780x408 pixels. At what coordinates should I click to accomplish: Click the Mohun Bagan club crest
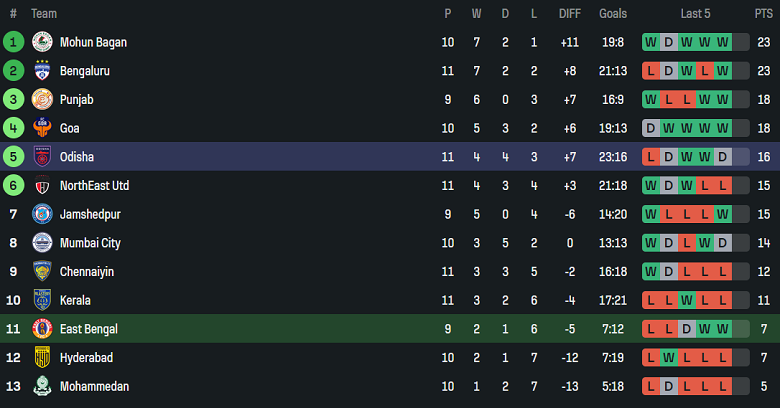pos(42,42)
